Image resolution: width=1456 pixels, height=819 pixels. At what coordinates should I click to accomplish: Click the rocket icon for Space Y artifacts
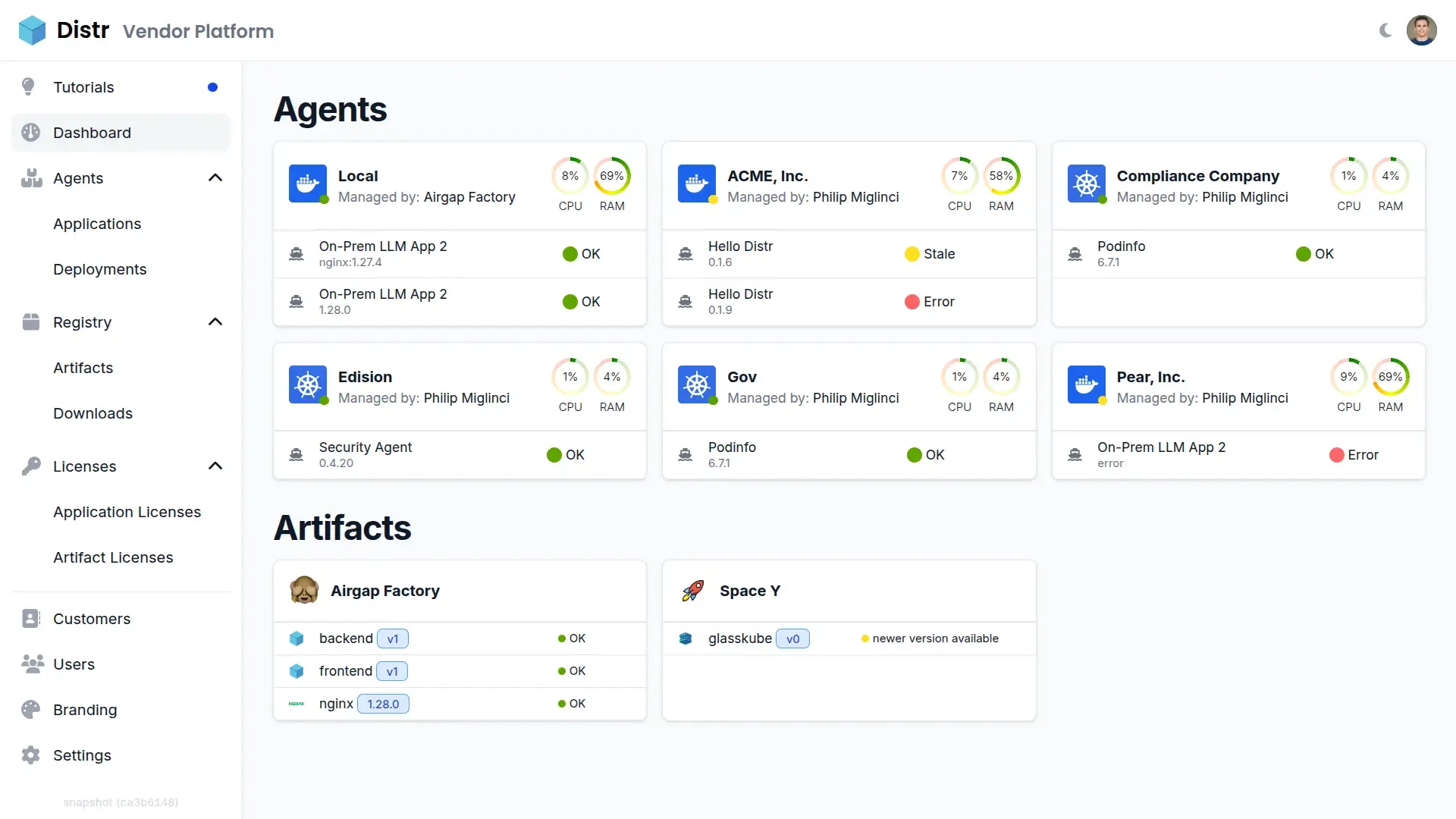tap(692, 591)
